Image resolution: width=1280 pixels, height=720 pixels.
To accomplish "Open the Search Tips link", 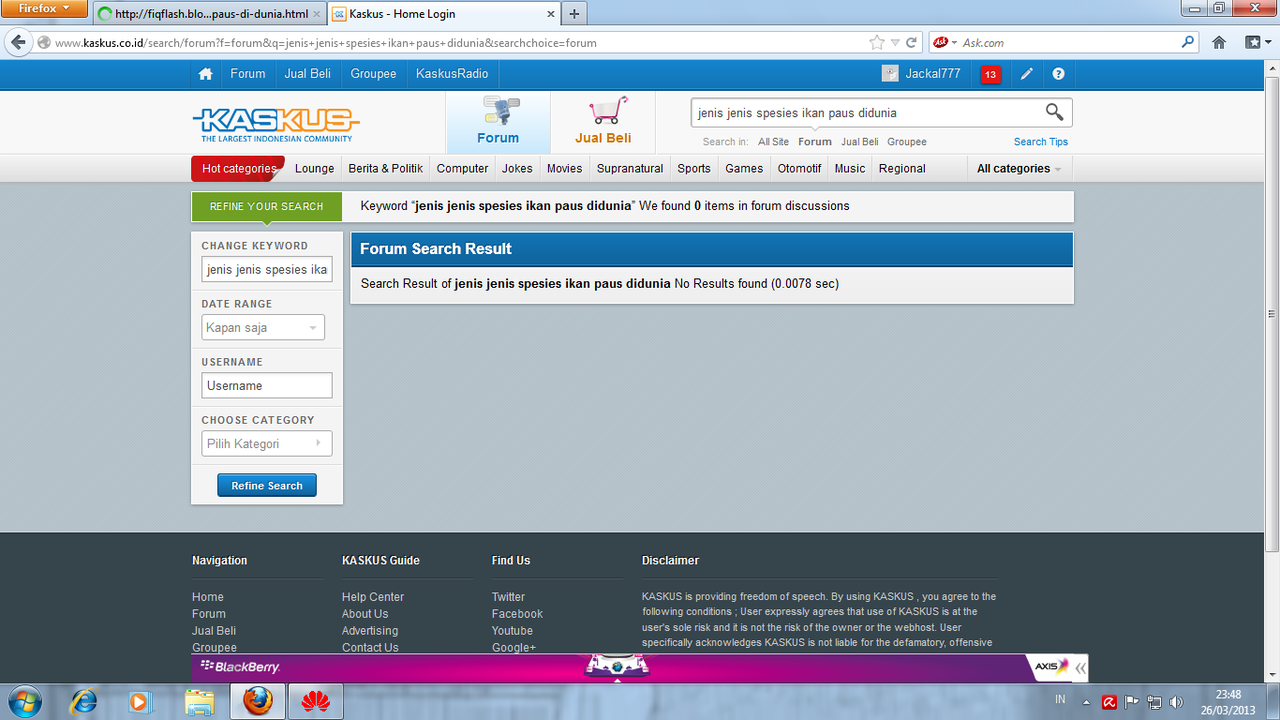I will tap(1041, 142).
